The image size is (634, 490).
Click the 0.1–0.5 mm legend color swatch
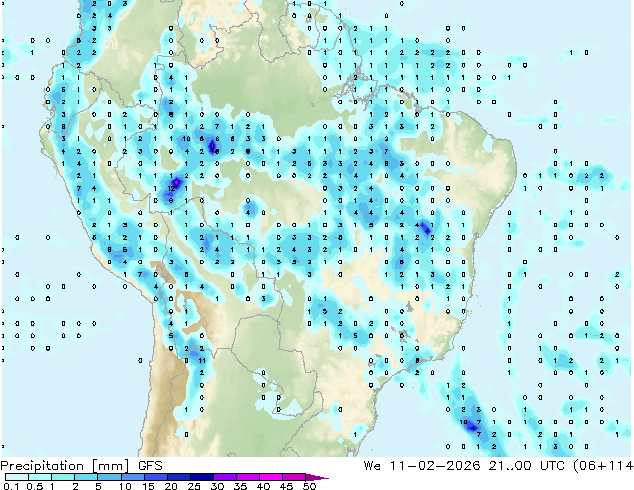click(x=17, y=477)
